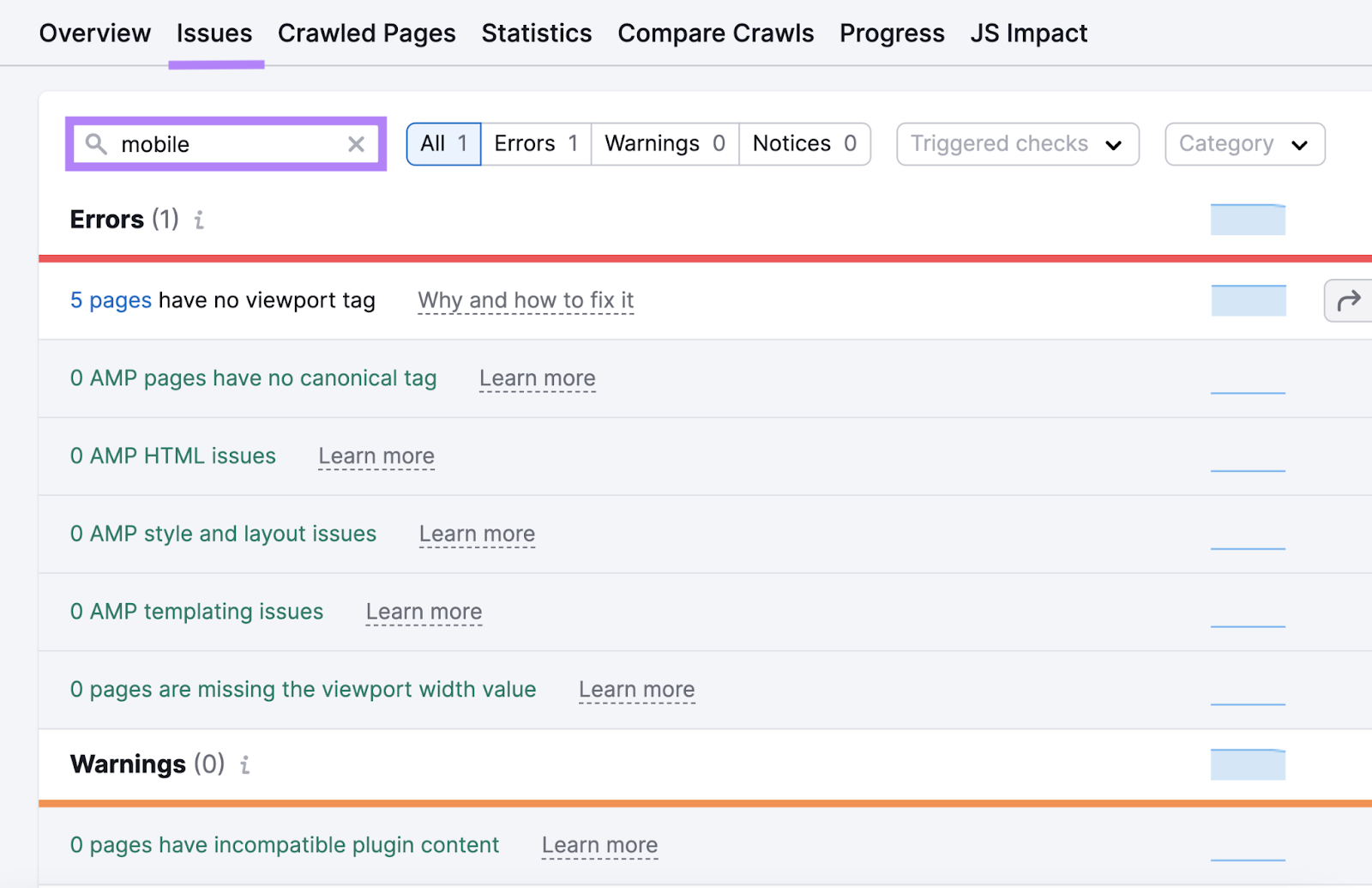Open the Category dropdown
The image size is (1372, 888).
(x=1243, y=143)
